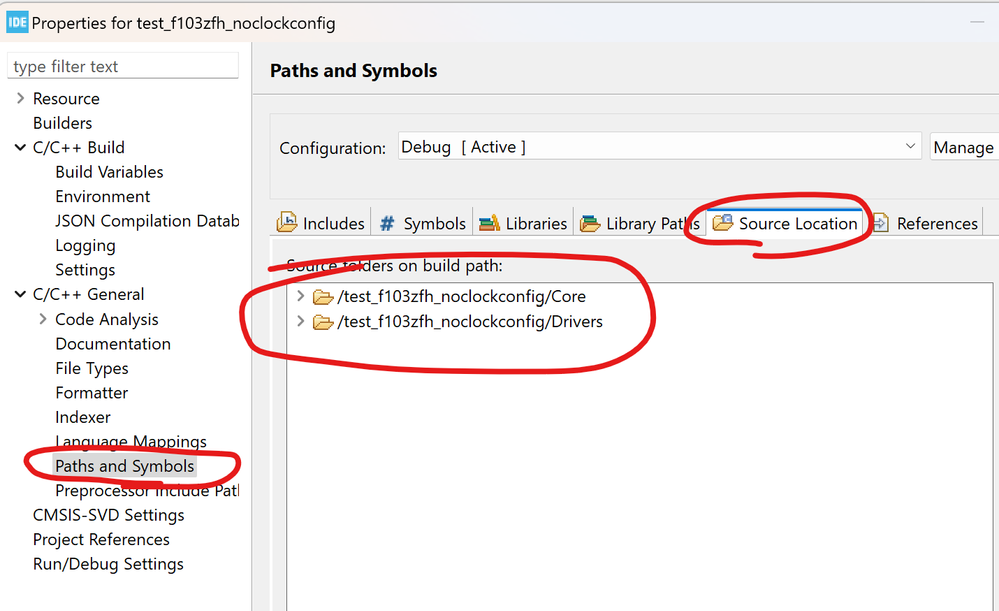The width and height of the screenshot is (999, 611).
Task: Open the Language Mappings page
Action: point(131,442)
